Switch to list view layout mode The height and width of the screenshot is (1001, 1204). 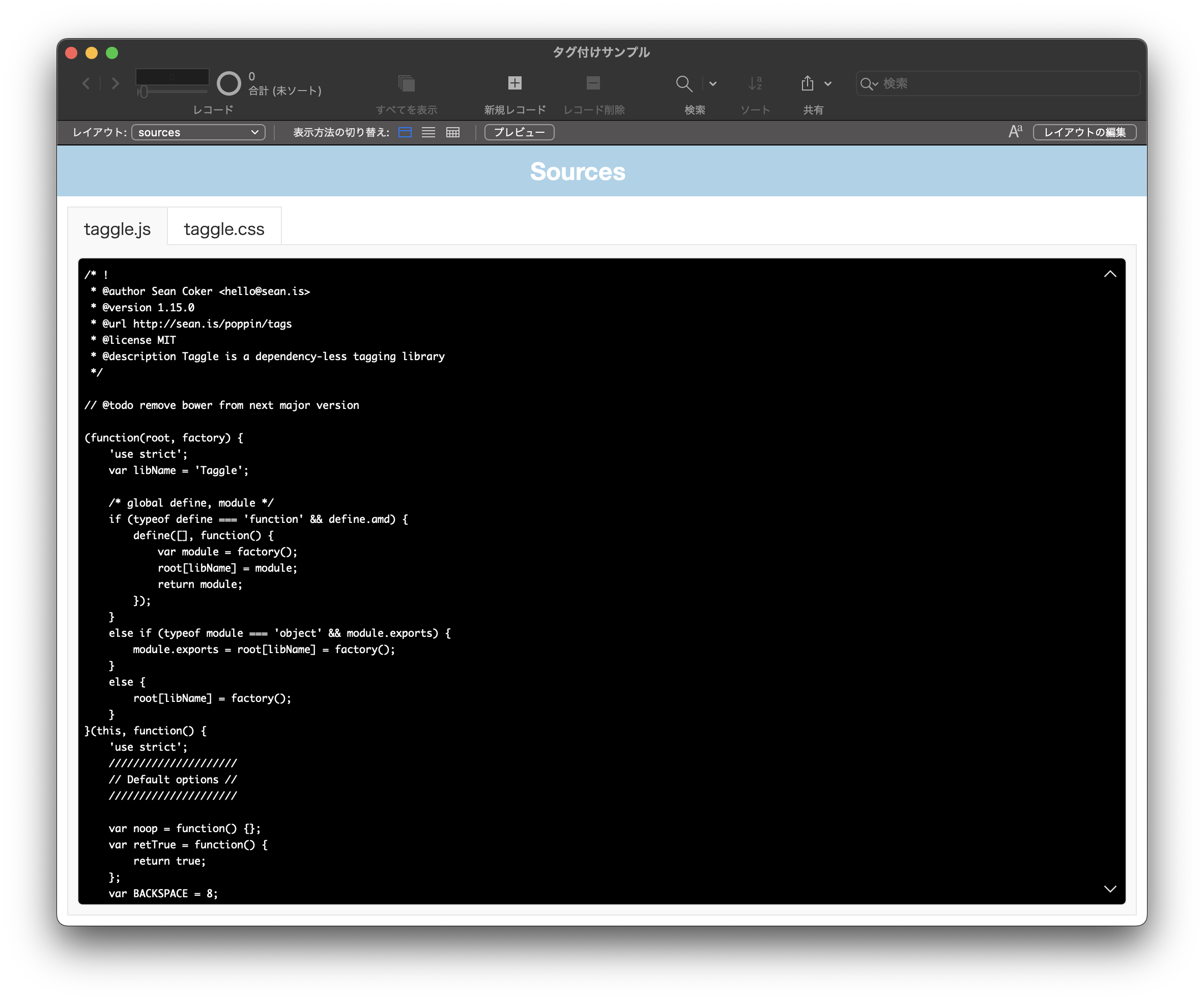pyautogui.click(x=428, y=132)
